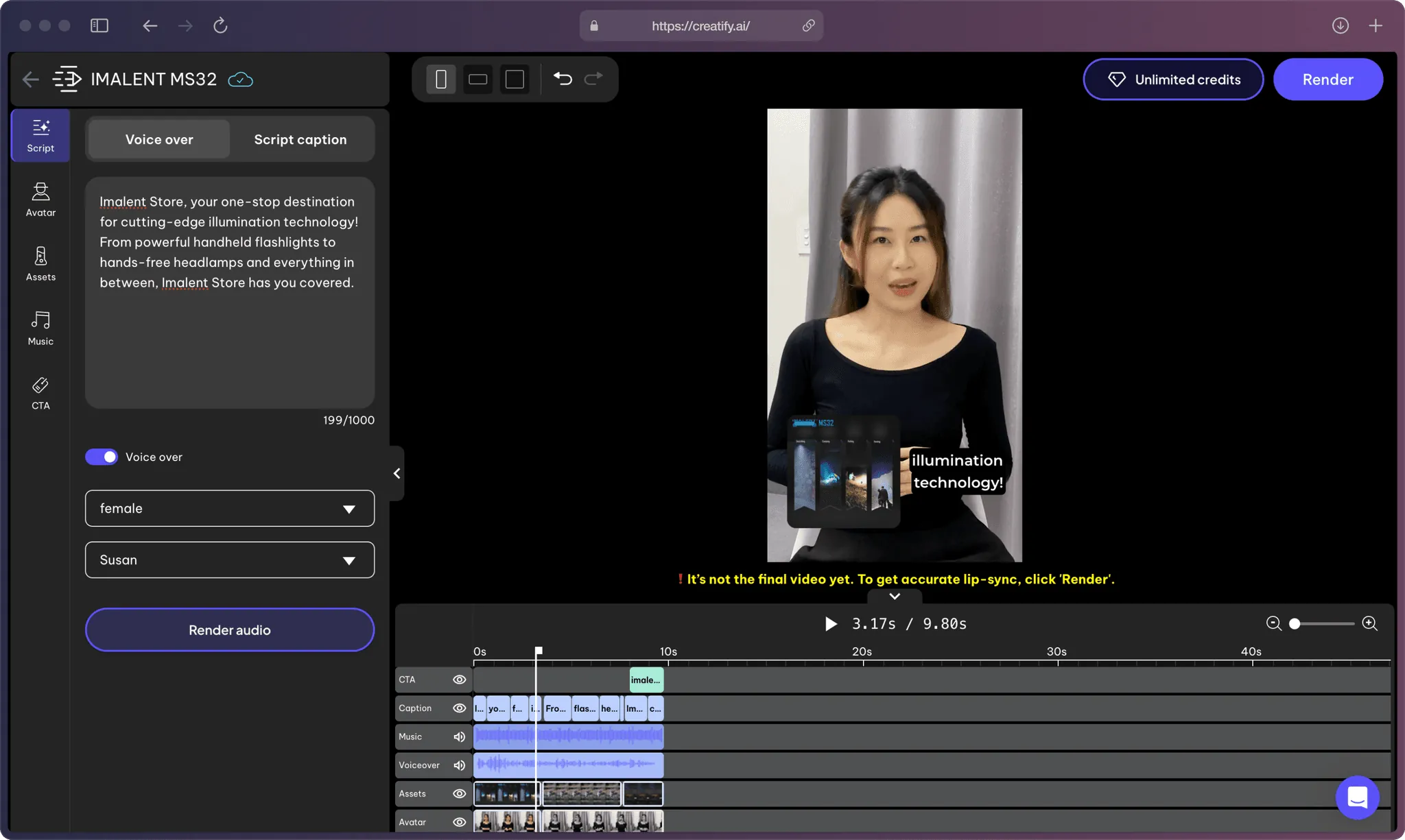Viewport: 1405px width, 840px height.
Task: Click the timeline playhead marker
Action: (539, 650)
